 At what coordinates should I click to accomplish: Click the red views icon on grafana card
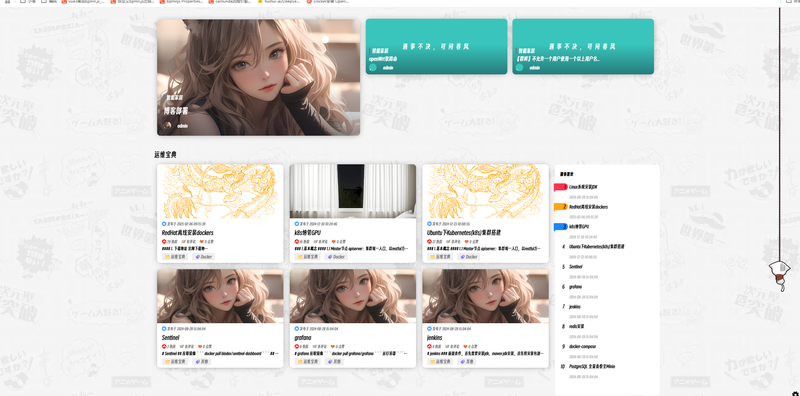pyautogui.click(x=297, y=346)
